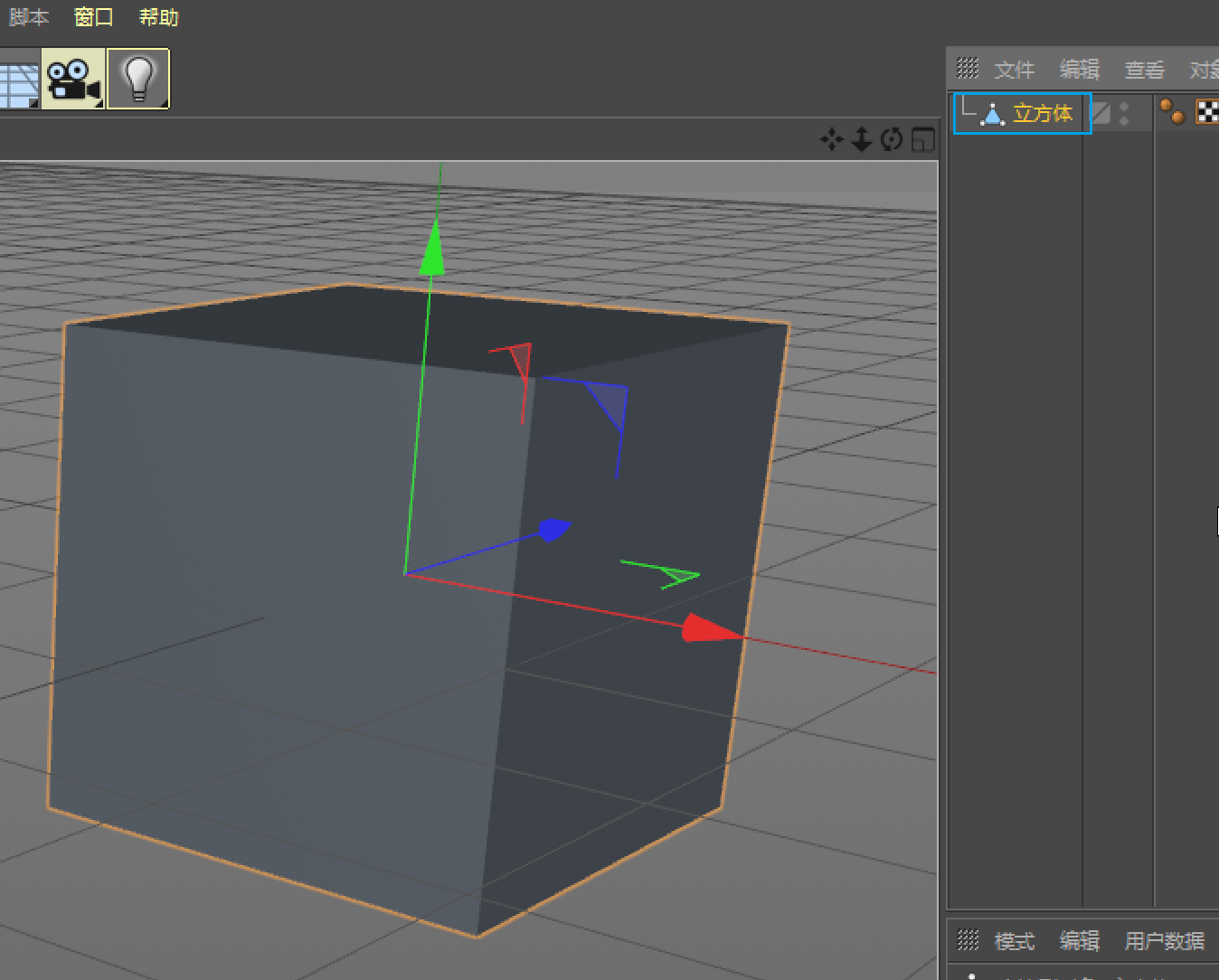Click the polygon object icon beside 立方体
Viewport: 1219px width, 980px height.
[x=993, y=114]
